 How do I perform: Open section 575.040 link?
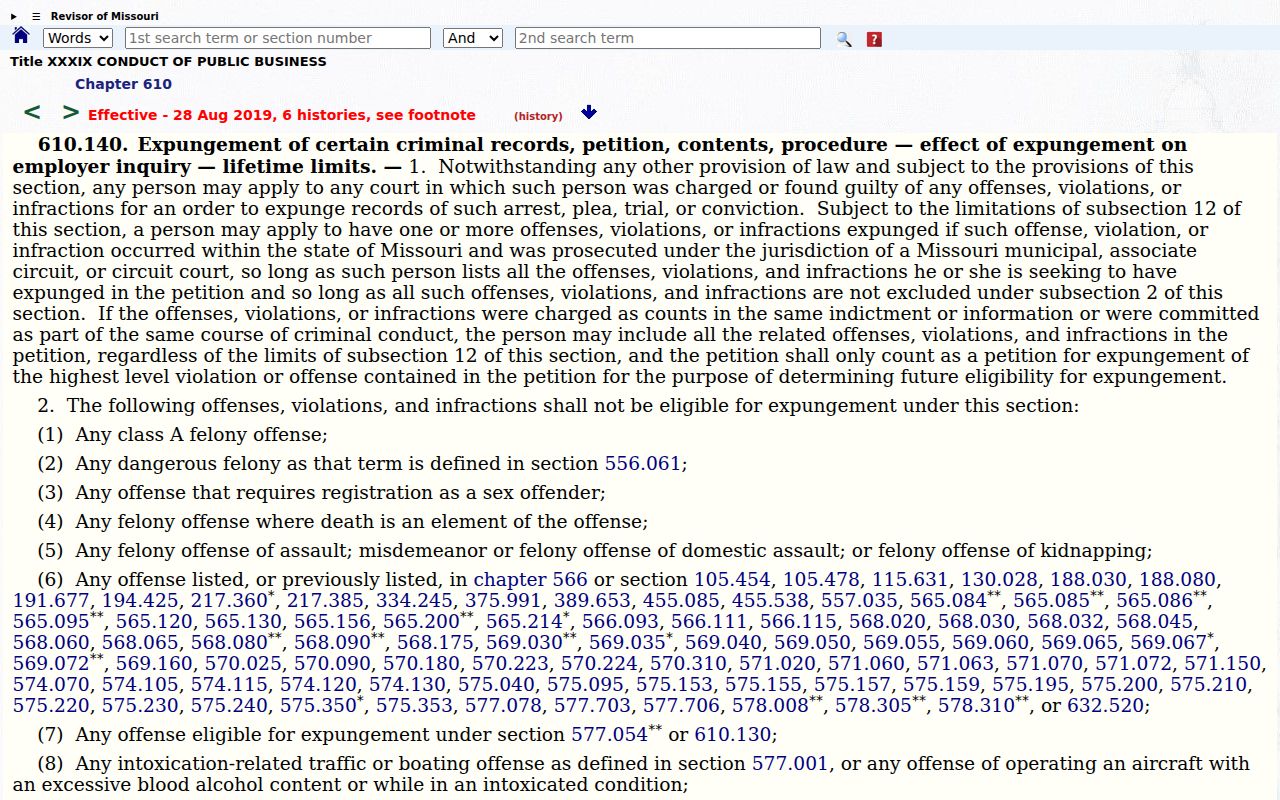pos(497,685)
